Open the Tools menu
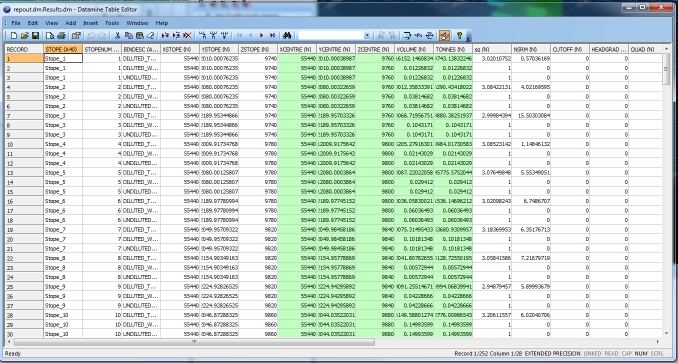Screen dimensions: 678x363 pyautogui.click(x=112, y=23)
